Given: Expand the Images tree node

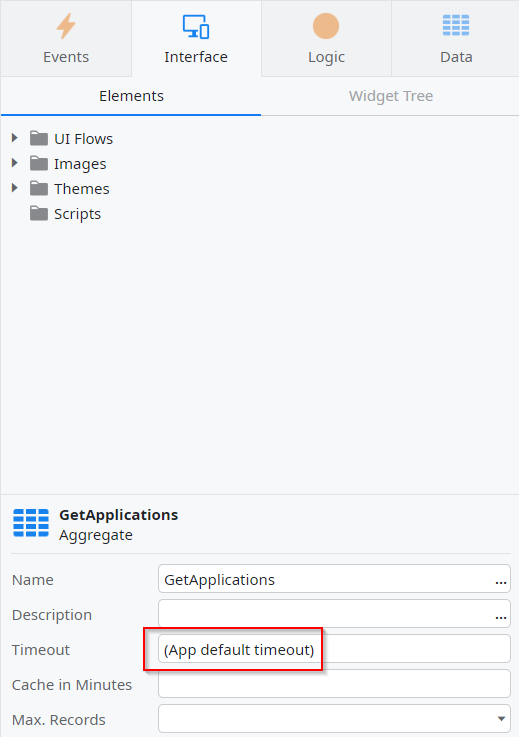Looking at the screenshot, I should tap(15, 163).
